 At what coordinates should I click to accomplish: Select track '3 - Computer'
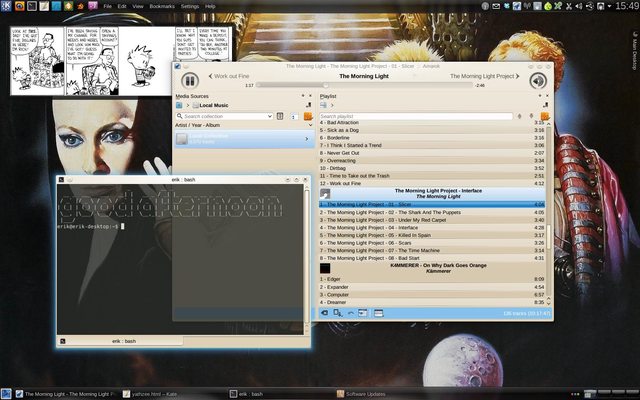point(432,295)
